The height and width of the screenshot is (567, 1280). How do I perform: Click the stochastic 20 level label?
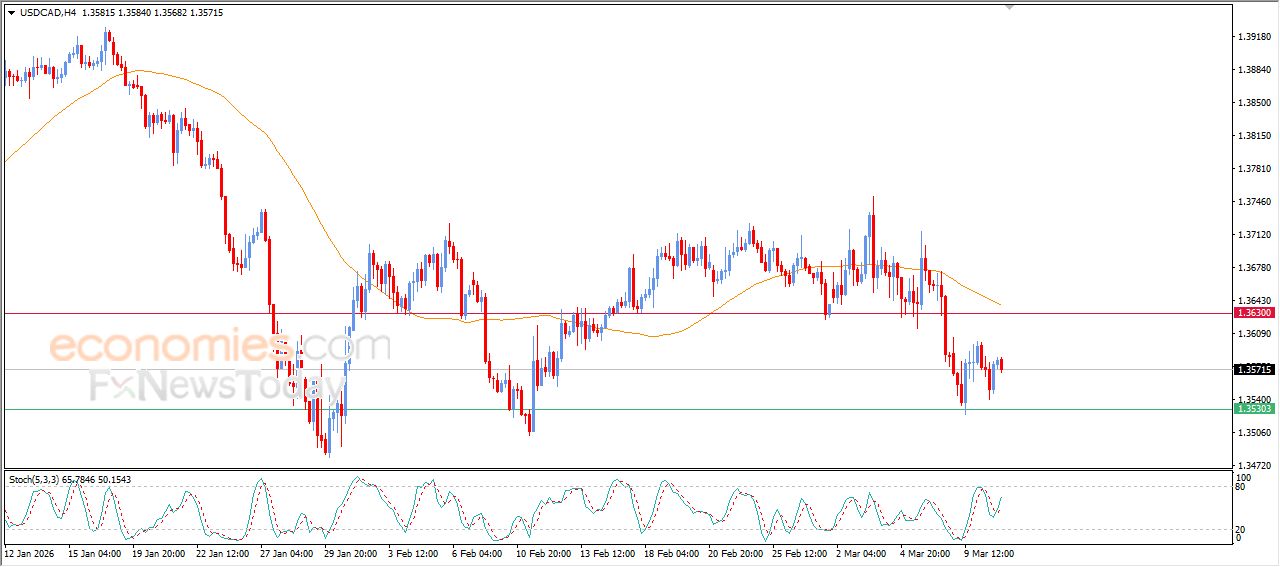pos(1241,529)
